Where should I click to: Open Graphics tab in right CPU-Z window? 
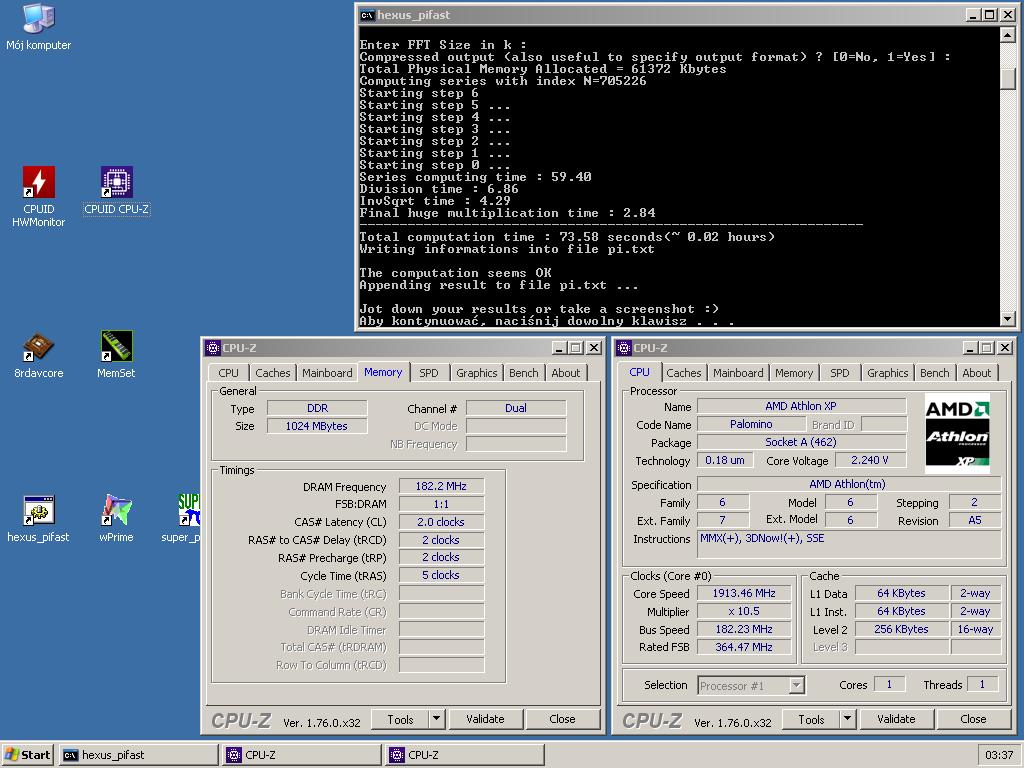point(888,373)
